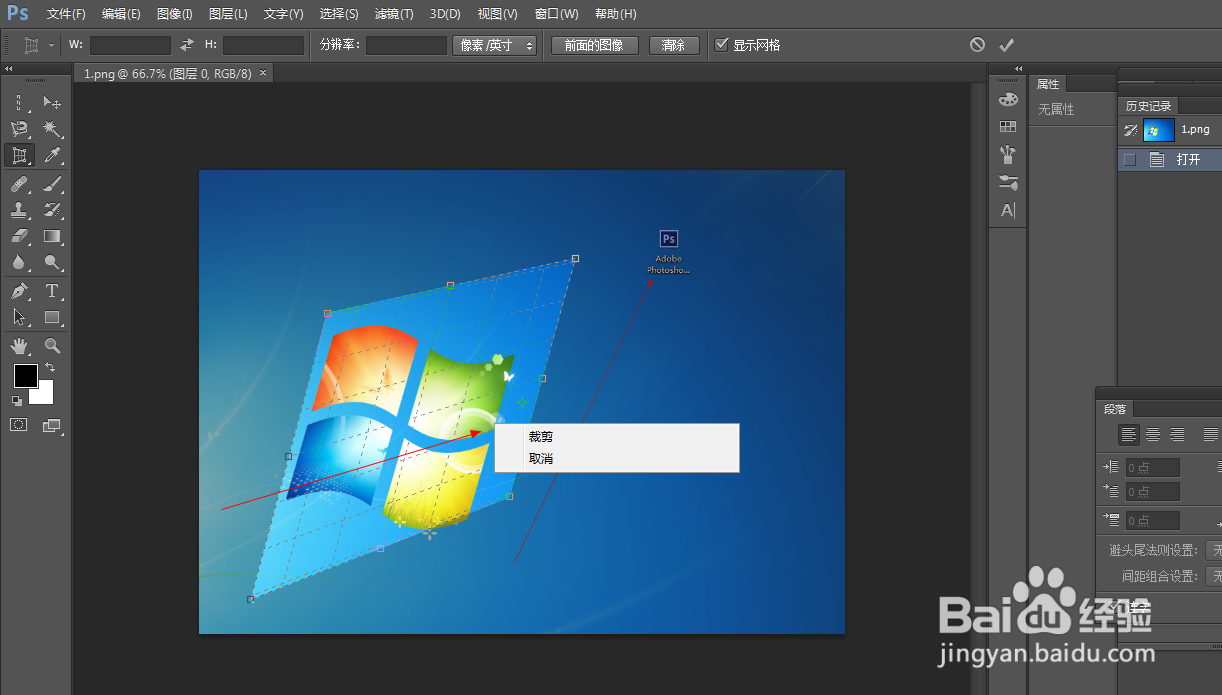Viewport: 1222px width, 695px height.
Task: Select the Clone Stamp tool
Action: click(x=19, y=210)
